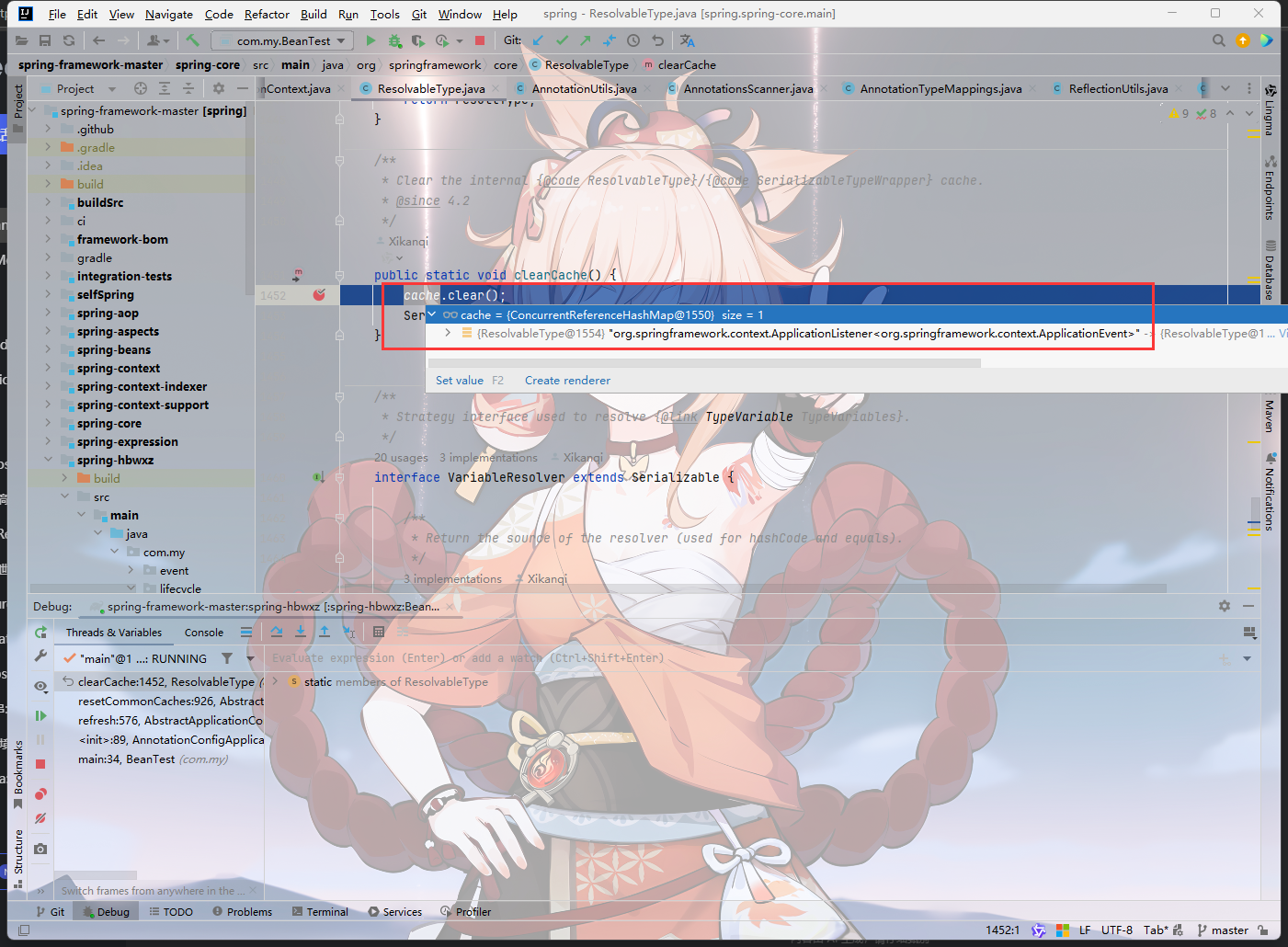Screen dimensions: 1288x947
Task: Click the Build project hammer icon
Action: [192, 40]
